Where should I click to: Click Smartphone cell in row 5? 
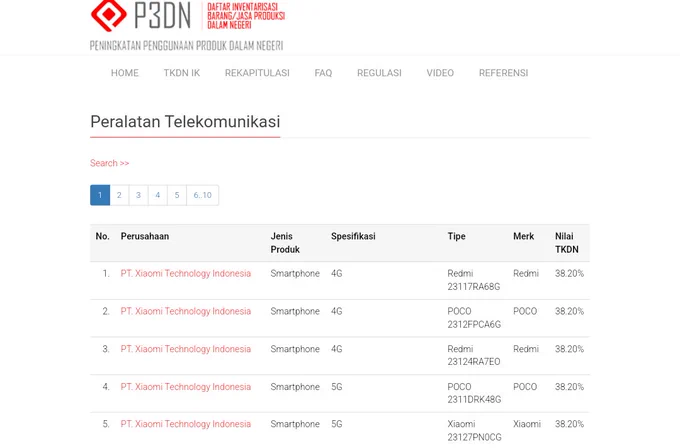pyautogui.click(x=295, y=424)
